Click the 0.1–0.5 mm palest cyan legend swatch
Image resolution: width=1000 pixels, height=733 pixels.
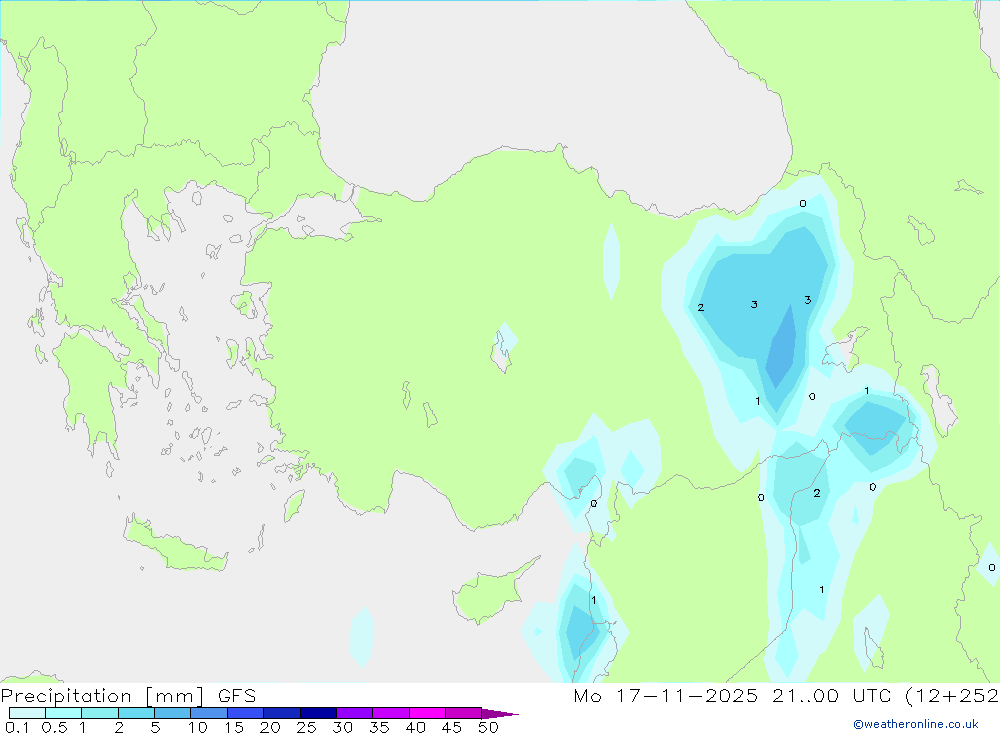pyautogui.click(x=27, y=713)
